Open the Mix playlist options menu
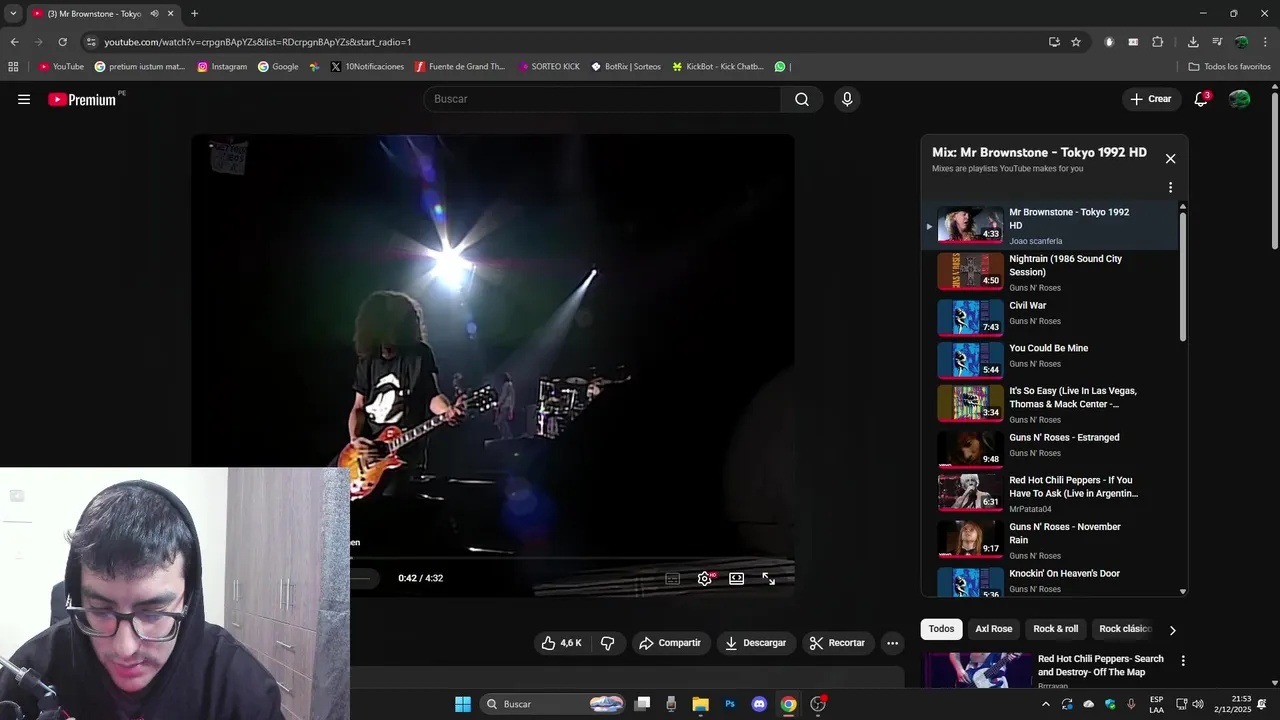Image resolution: width=1280 pixels, height=720 pixels. coord(1170,187)
